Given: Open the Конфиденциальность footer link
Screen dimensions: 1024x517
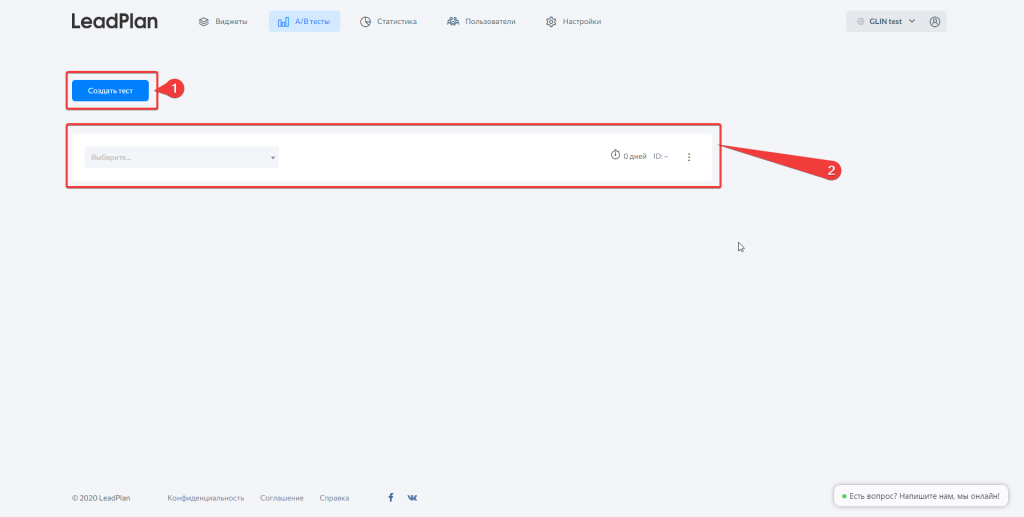Looking at the screenshot, I should (206, 497).
